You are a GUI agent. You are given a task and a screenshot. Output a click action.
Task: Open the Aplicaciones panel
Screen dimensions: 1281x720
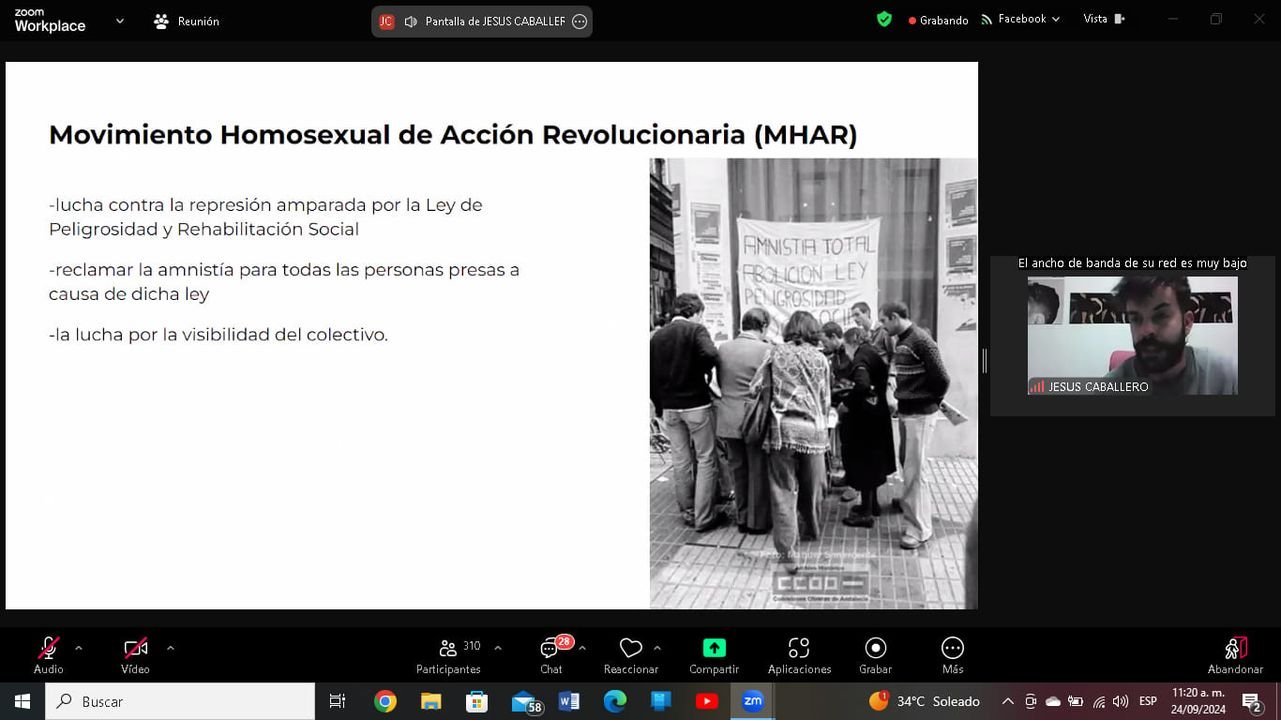[x=799, y=655]
